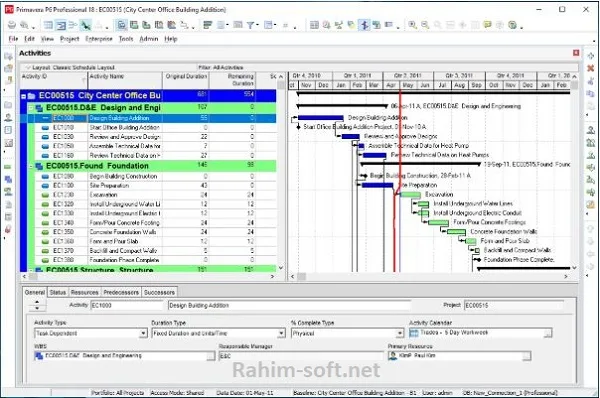Click the Activity Name column header
Image resolution: width=600 pixels, height=398 pixels.
(125, 80)
